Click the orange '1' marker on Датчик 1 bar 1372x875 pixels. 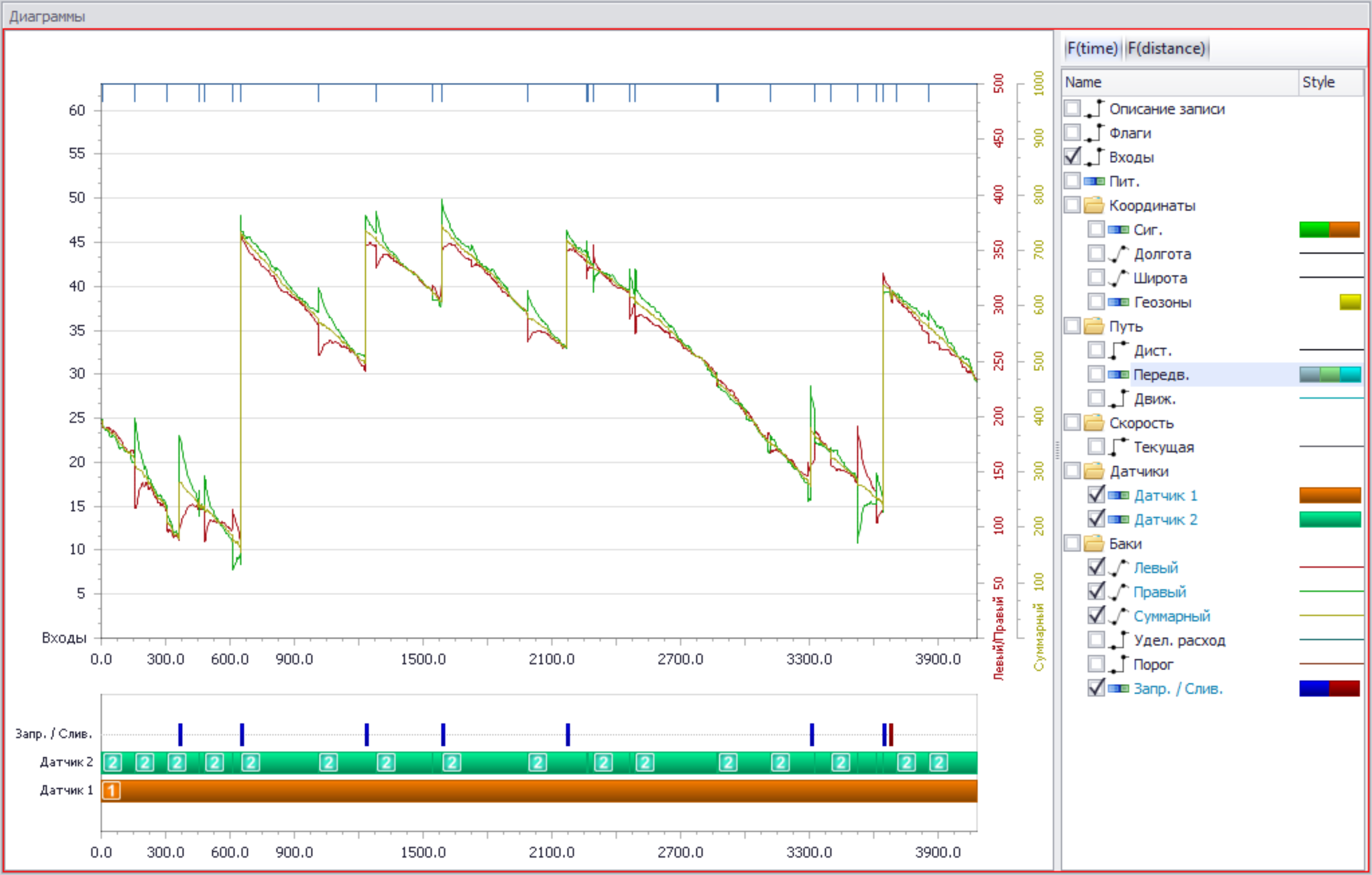[x=112, y=790]
